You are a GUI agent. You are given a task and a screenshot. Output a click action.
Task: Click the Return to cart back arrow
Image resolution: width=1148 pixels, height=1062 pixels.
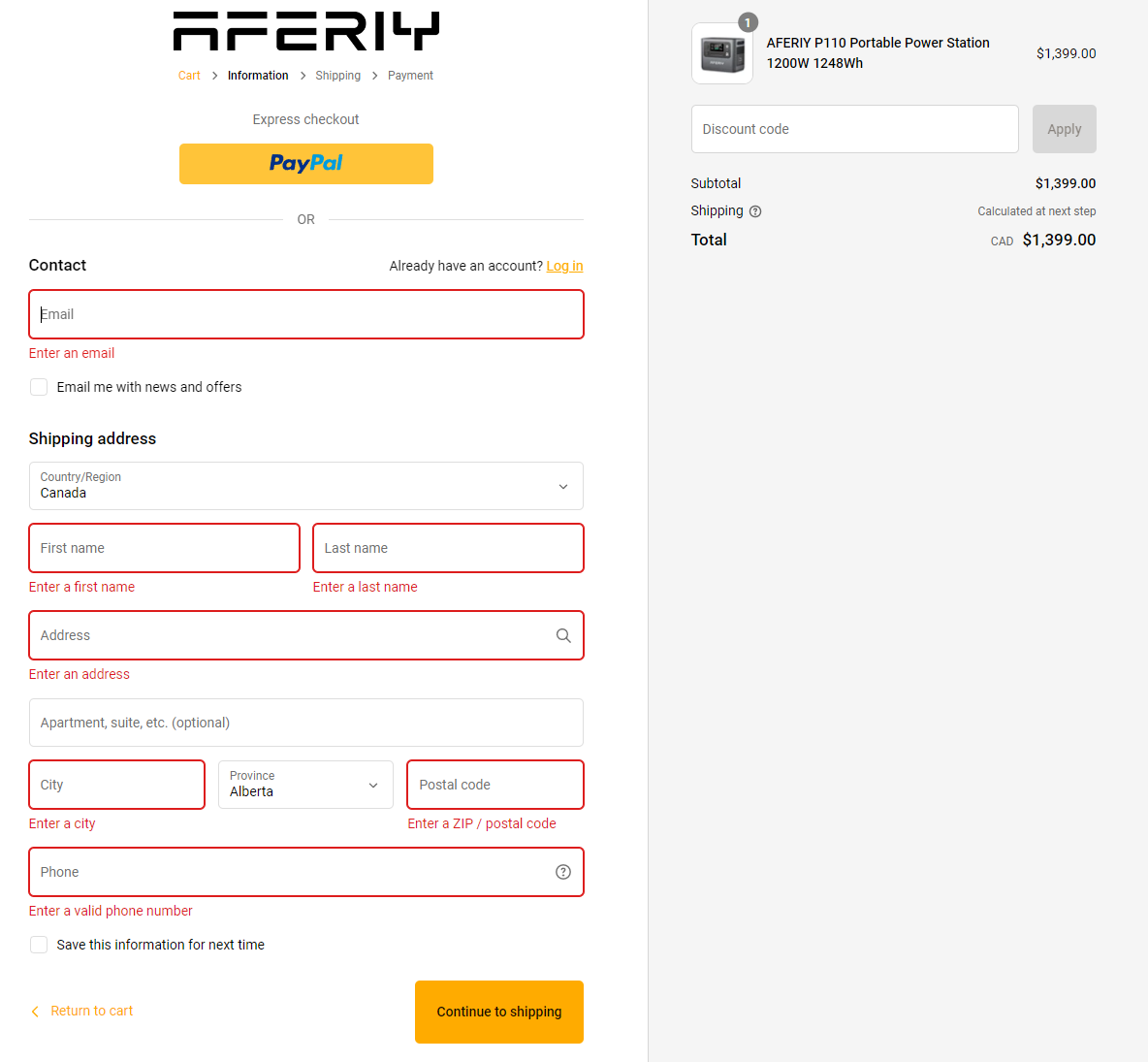click(x=34, y=1012)
